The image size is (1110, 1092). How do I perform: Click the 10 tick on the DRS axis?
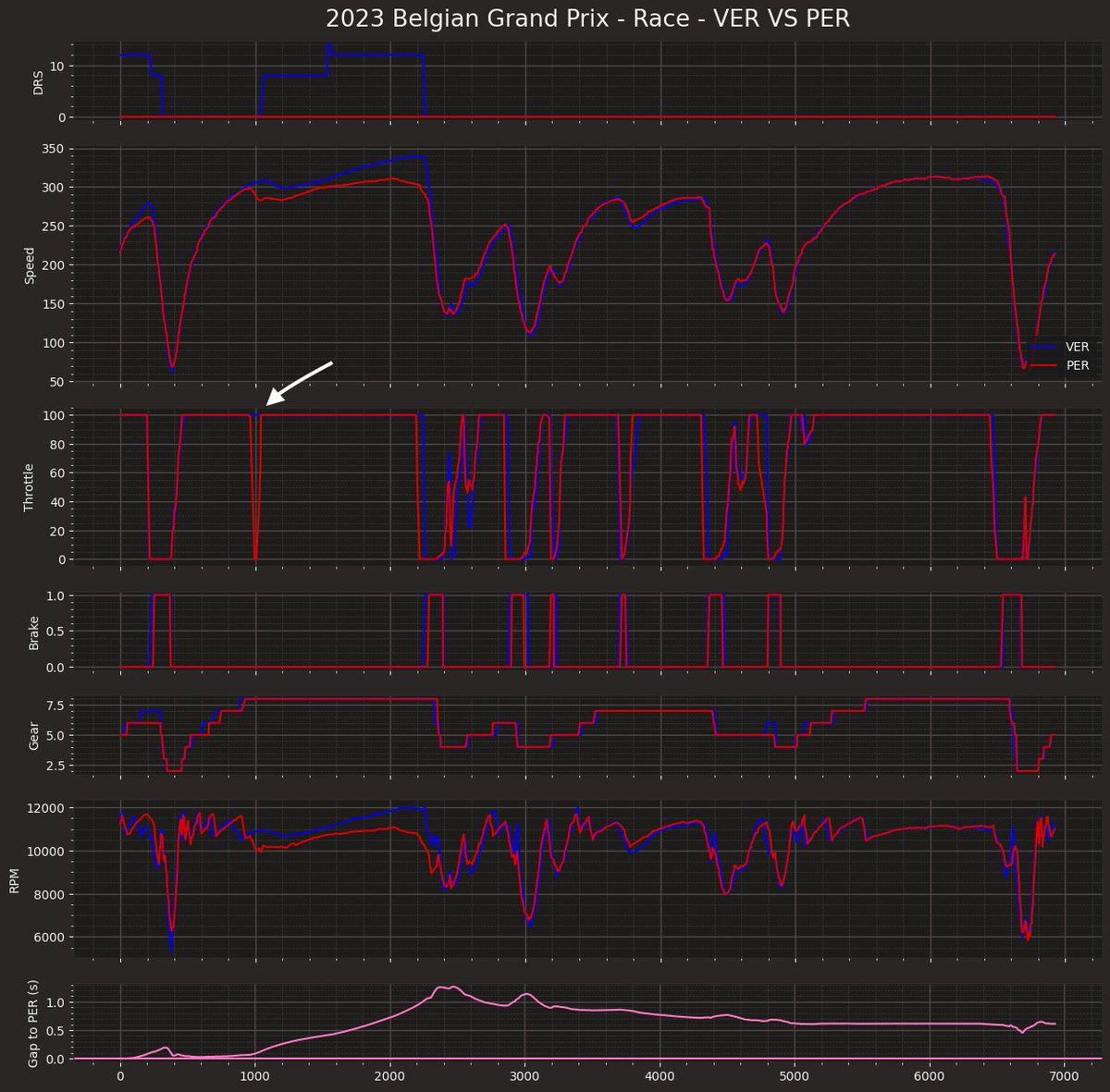tap(55, 66)
